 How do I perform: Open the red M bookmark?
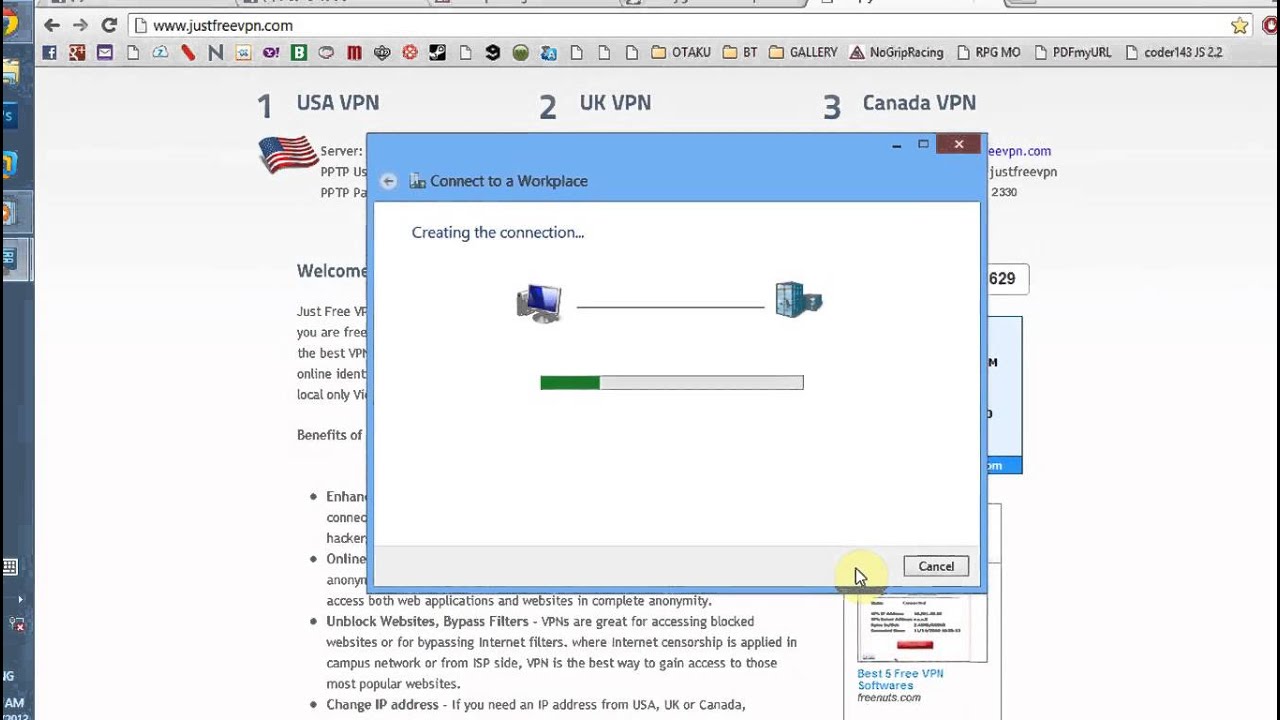(354, 52)
